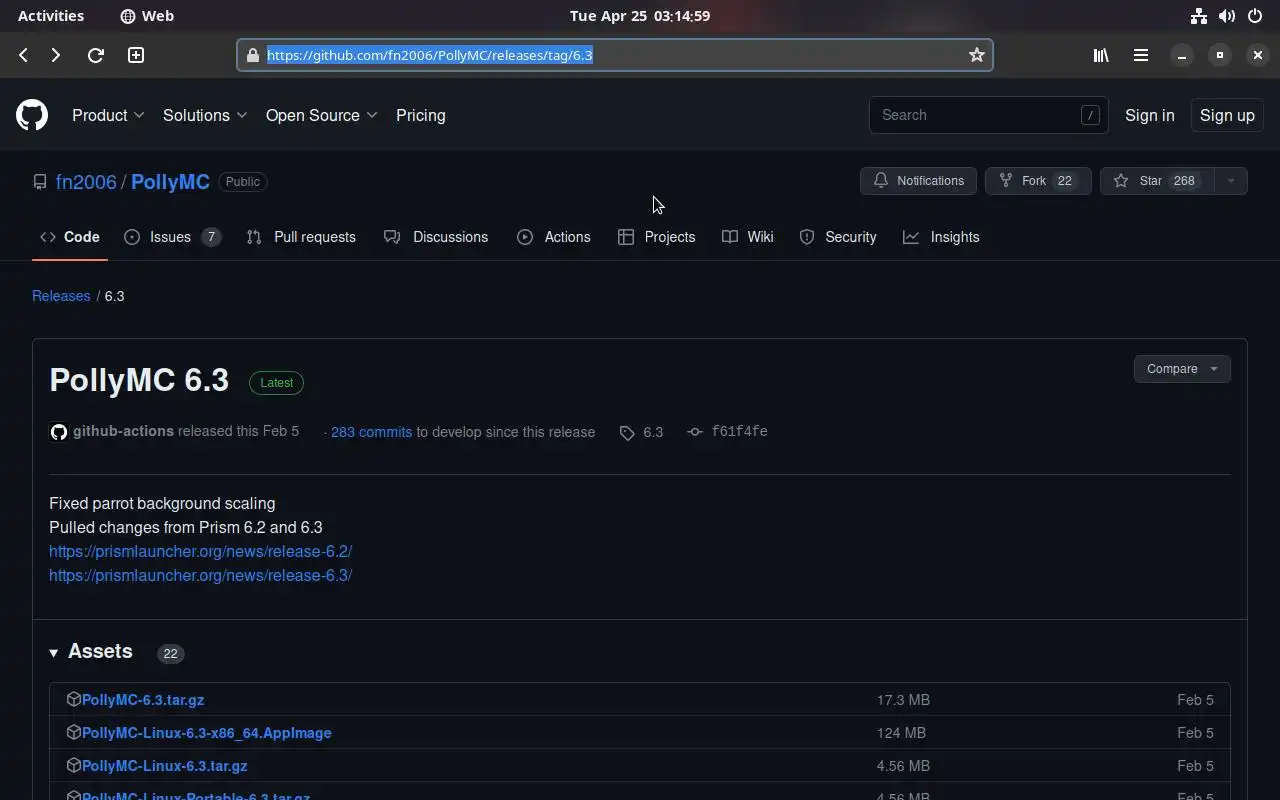Click the Sign in link
The image size is (1280, 800).
[x=1150, y=115]
